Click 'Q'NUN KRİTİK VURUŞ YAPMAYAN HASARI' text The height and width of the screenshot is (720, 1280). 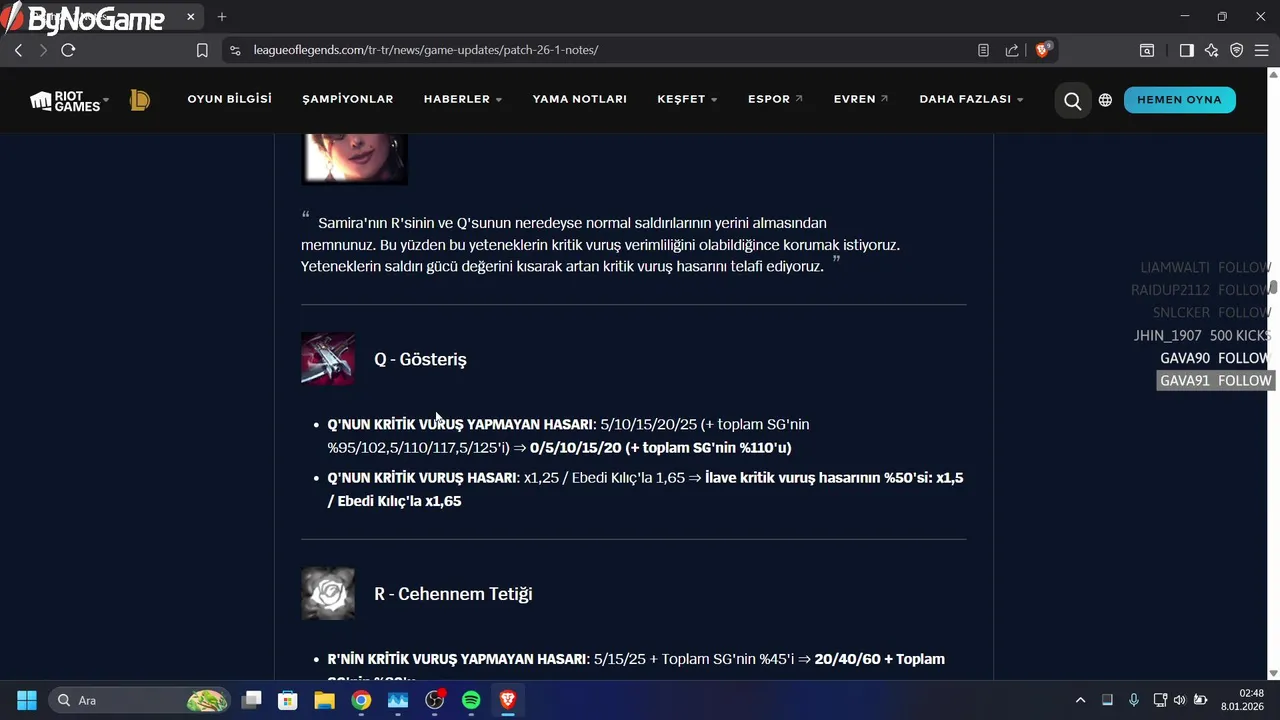[460, 424]
